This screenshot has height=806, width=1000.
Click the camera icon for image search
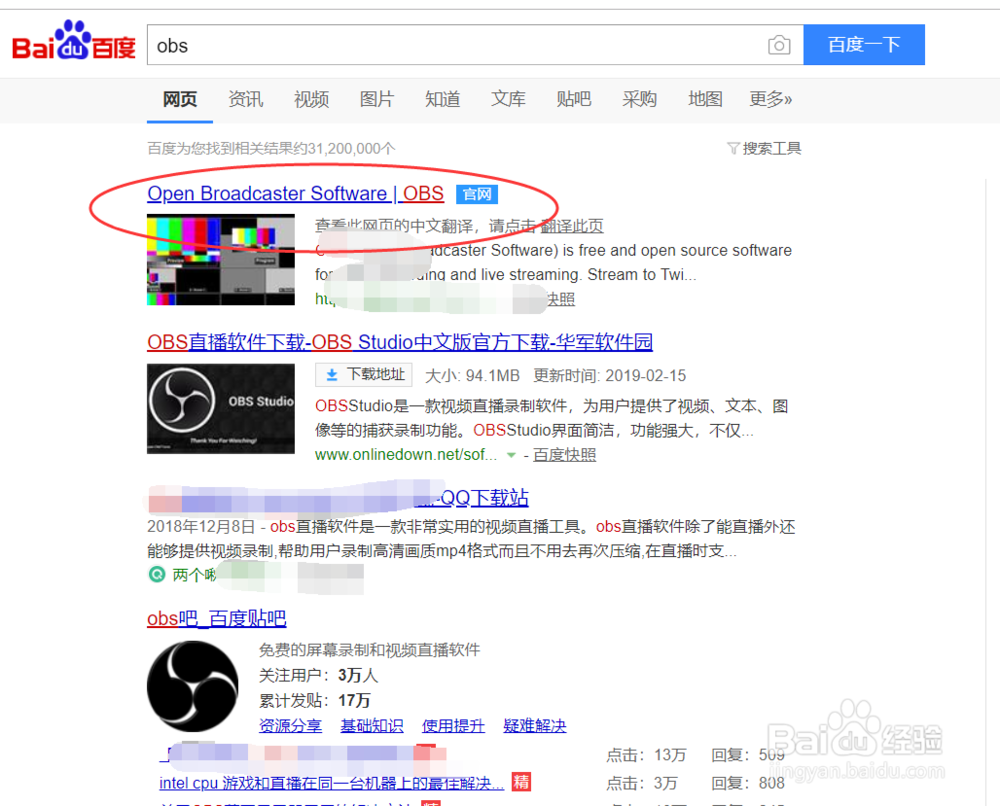coord(779,45)
